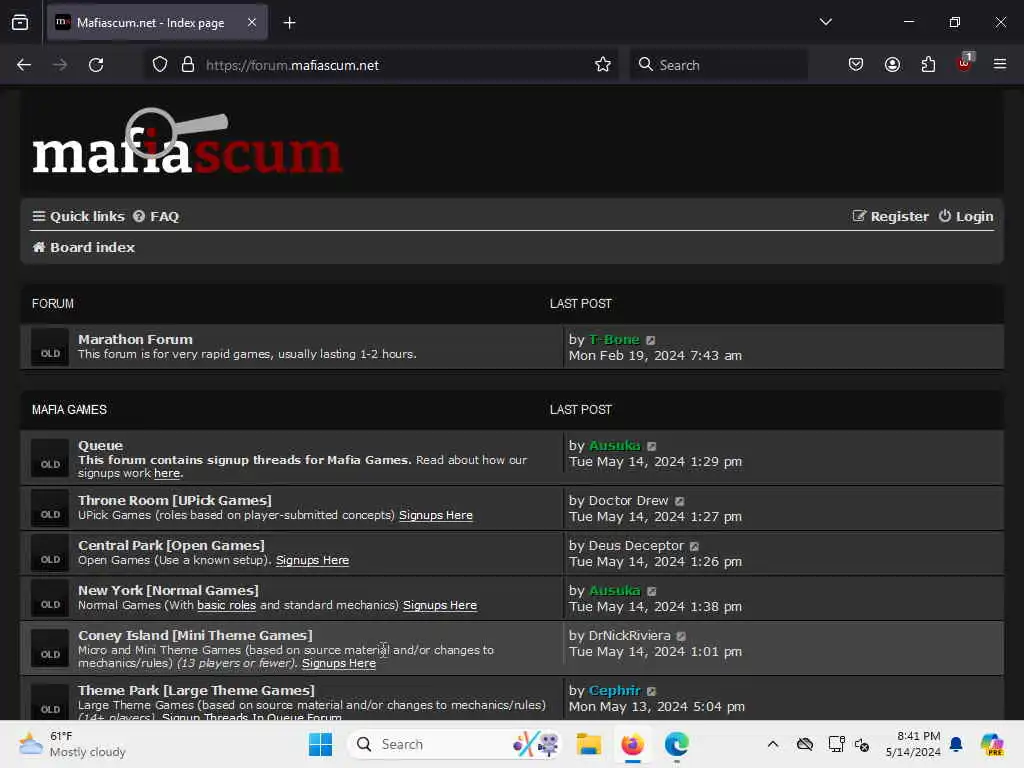Open the Windows Start menu
1024x768 pixels.
[x=320, y=744]
